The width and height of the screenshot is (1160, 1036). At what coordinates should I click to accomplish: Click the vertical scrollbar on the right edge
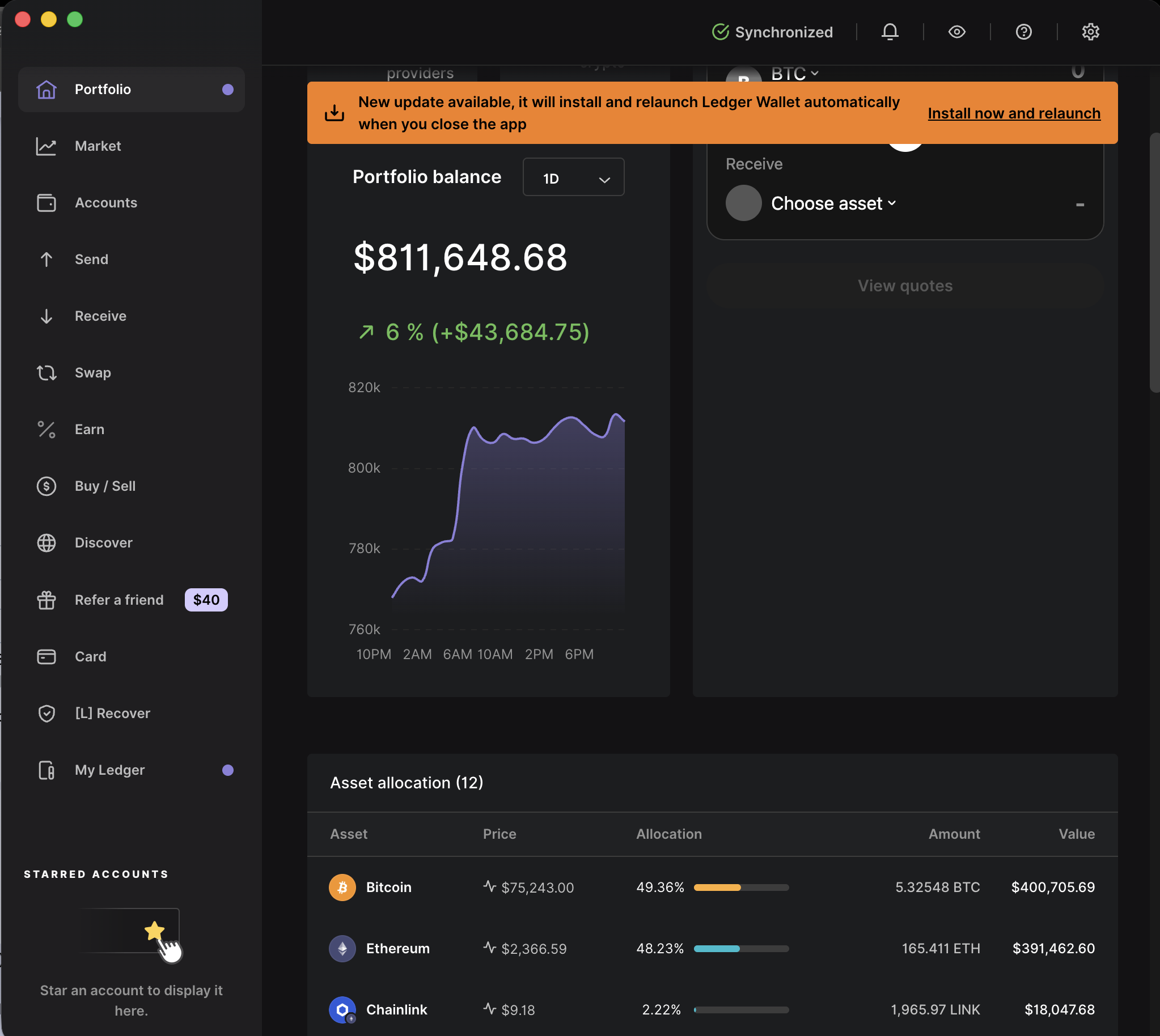[1154, 262]
